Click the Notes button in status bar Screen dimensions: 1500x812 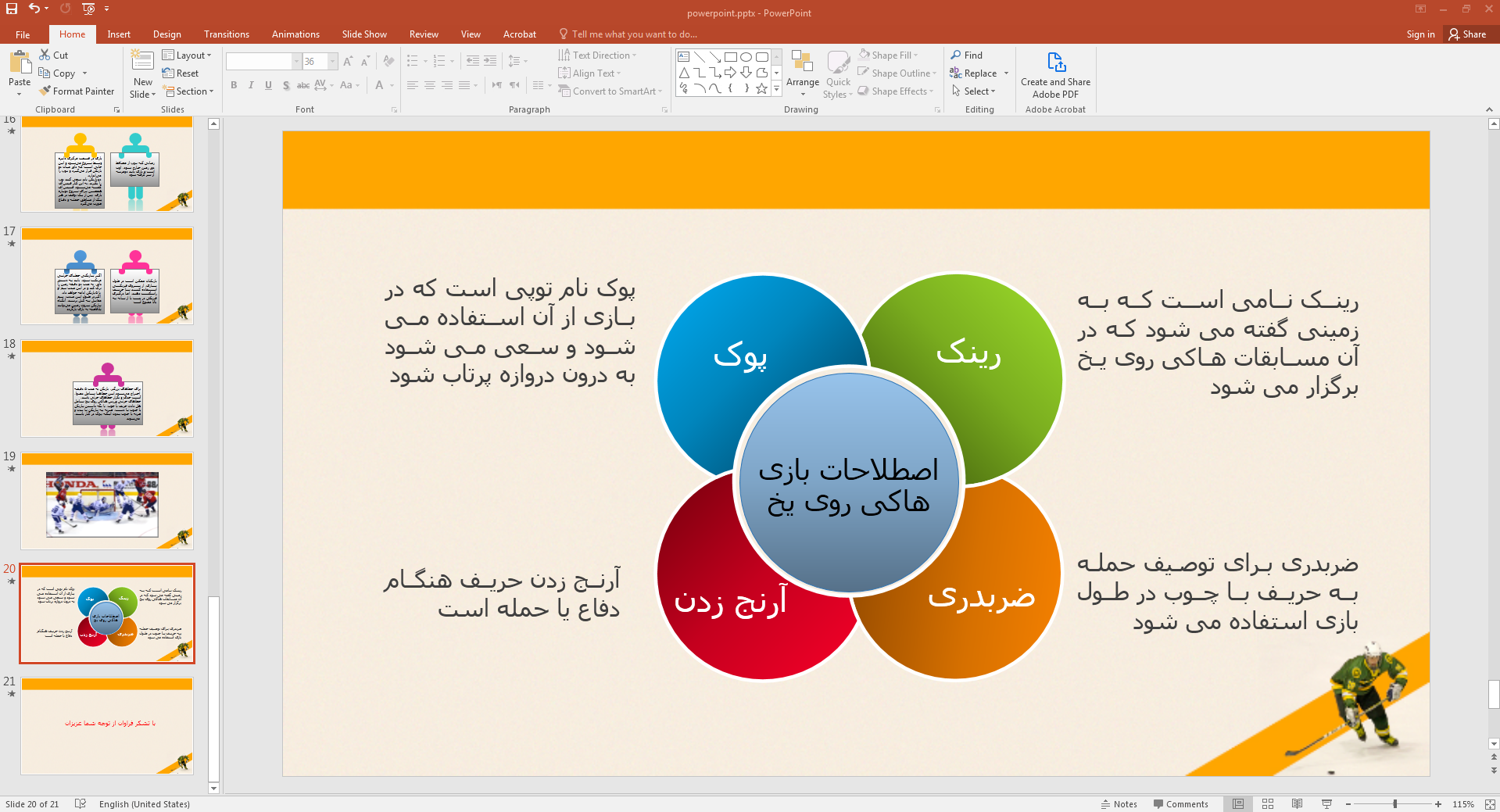[1119, 804]
